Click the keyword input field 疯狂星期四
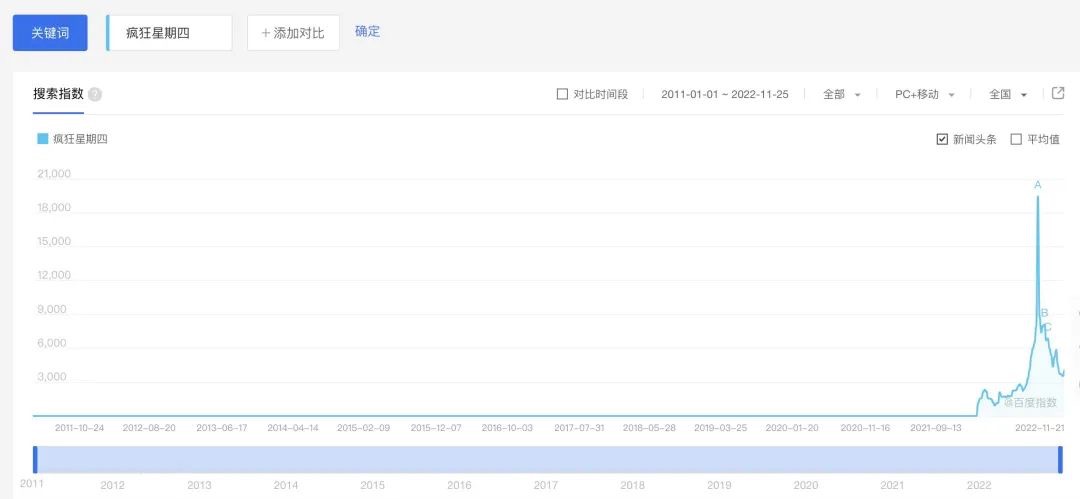1080x499 pixels. tap(169, 32)
